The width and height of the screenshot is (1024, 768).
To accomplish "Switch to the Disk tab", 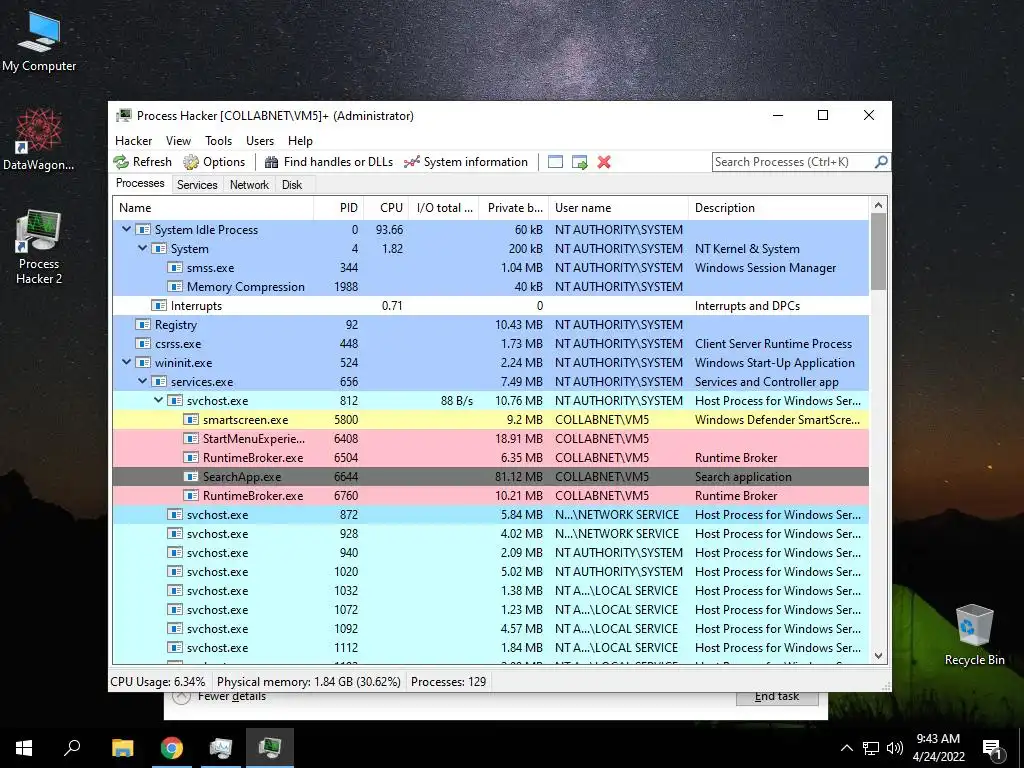I will pos(292,185).
